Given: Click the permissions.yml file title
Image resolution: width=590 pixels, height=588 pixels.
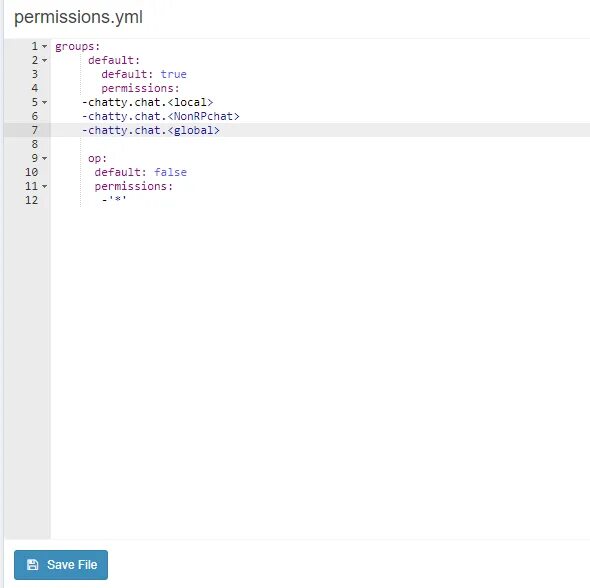Looking at the screenshot, I should tap(78, 17).
